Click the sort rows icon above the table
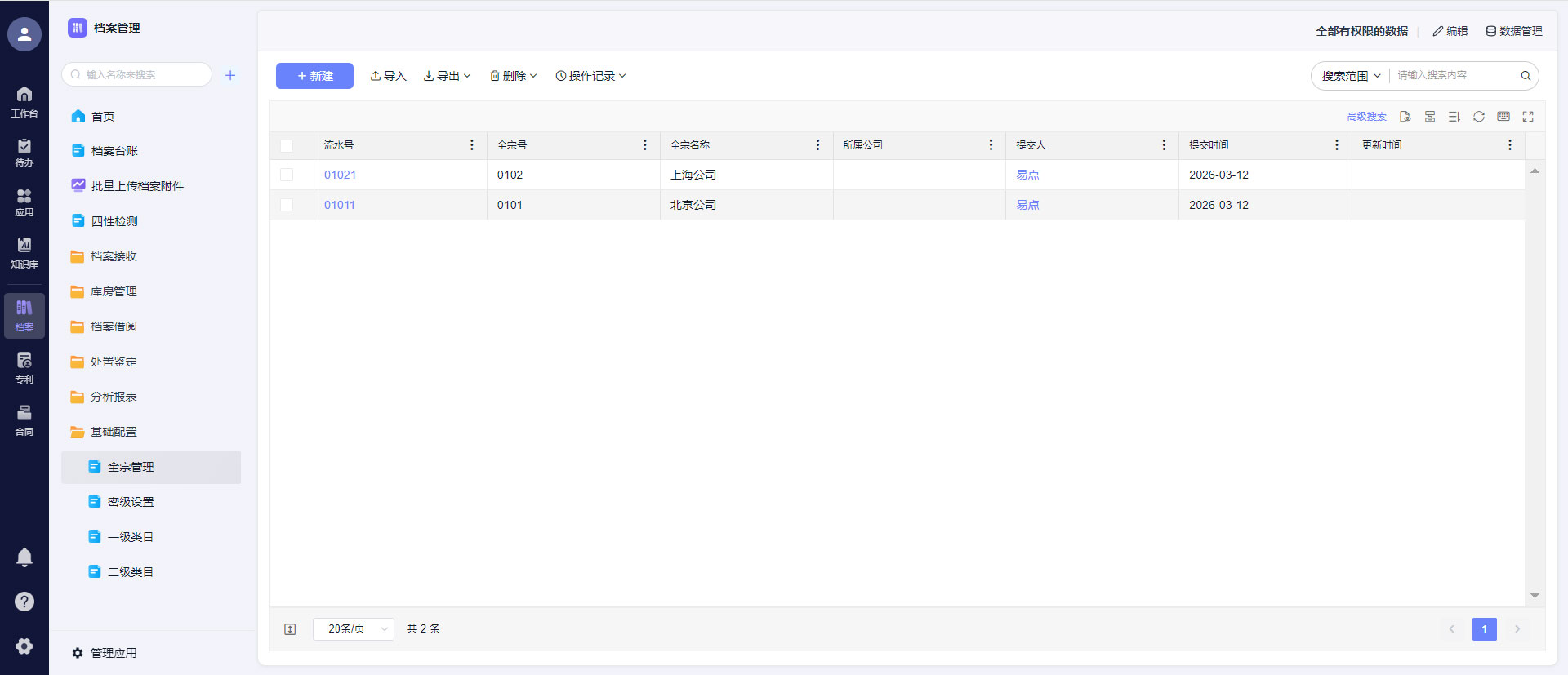The height and width of the screenshot is (675, 1568). coord(1454,117)
